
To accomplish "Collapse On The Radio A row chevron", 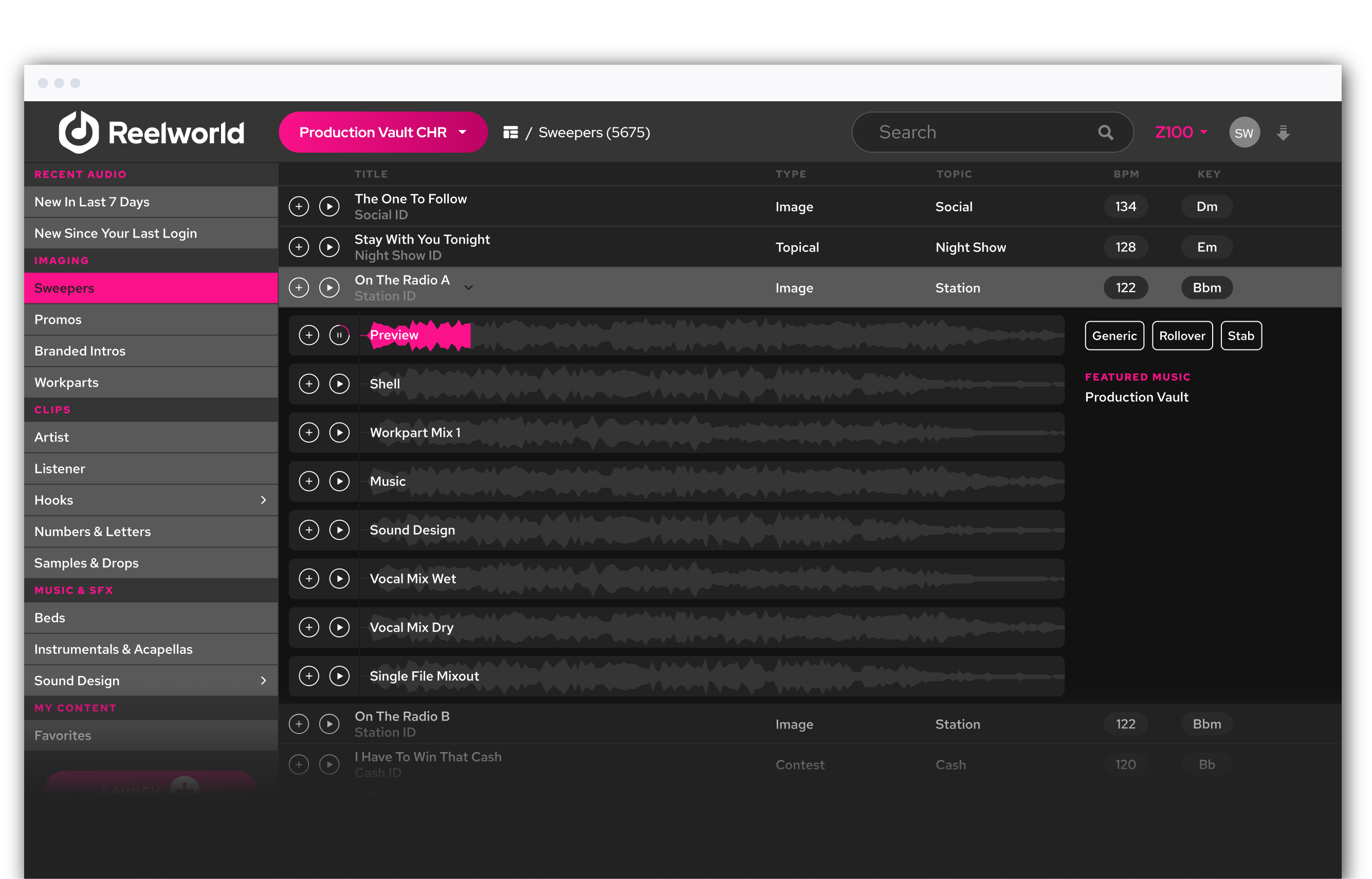I will pyautogui.click(x=469, y=288).
